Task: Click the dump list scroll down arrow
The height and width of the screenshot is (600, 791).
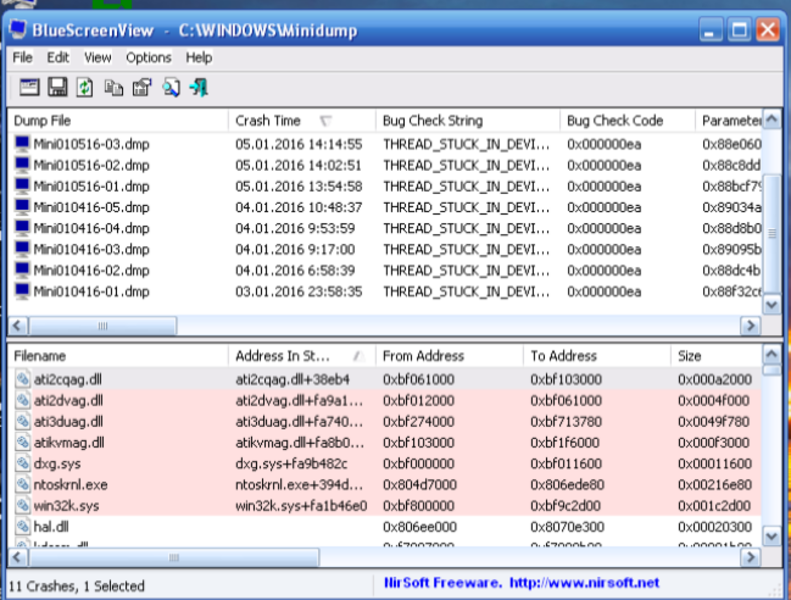Action: click(771, 305)
